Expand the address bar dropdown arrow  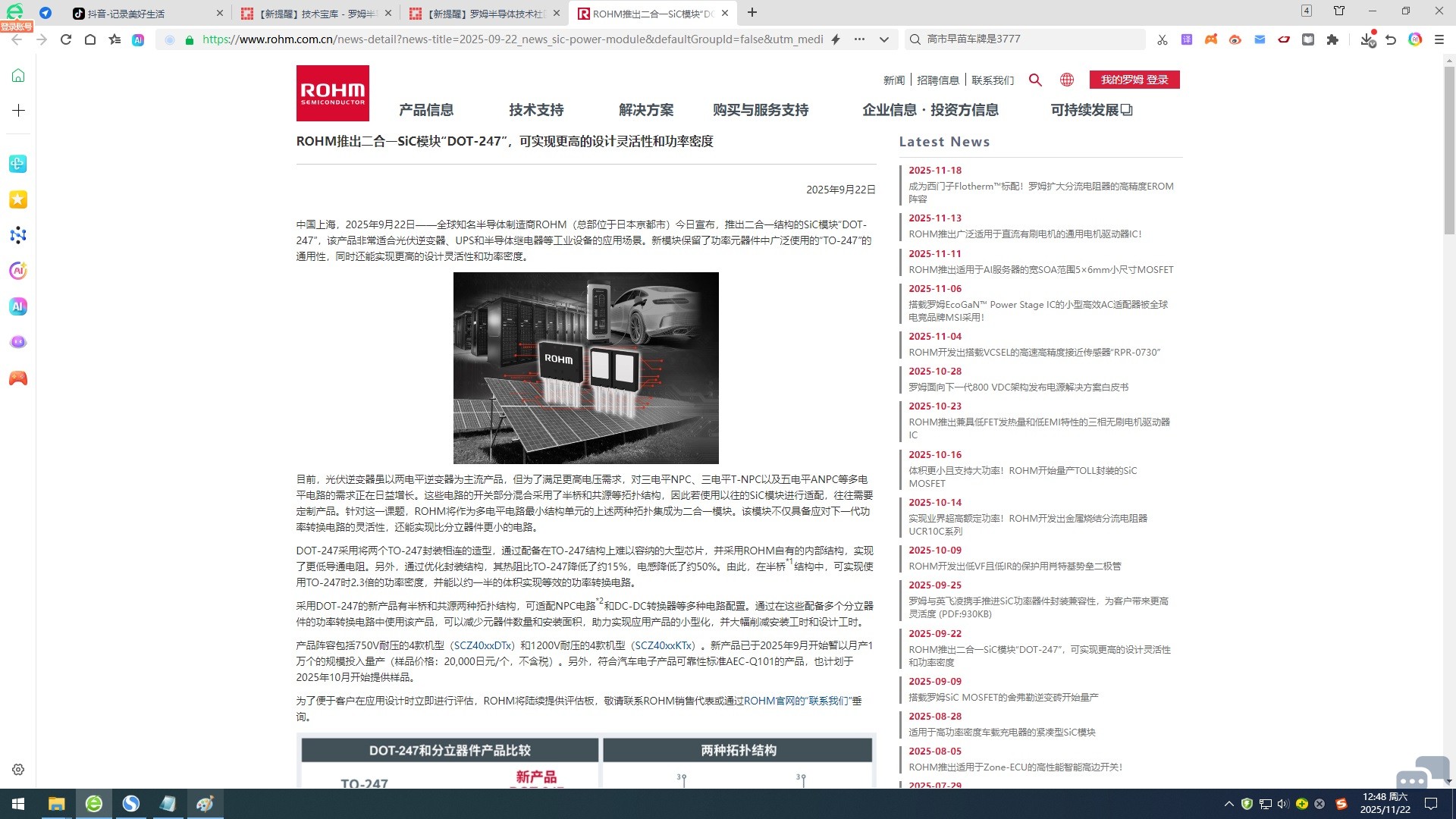click(884, 39)
